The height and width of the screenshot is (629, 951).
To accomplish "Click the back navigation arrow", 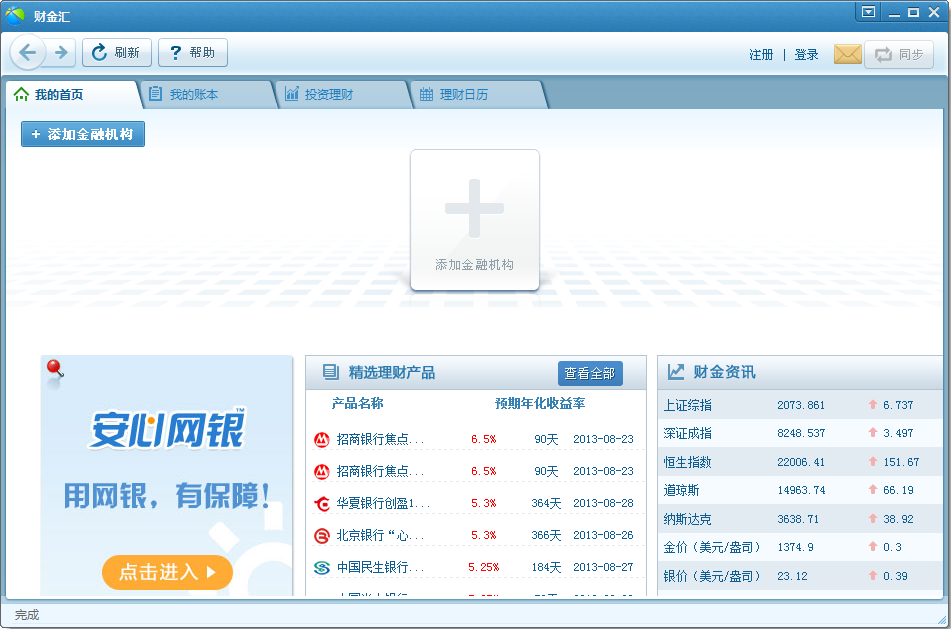I will [x=28, y=53].
